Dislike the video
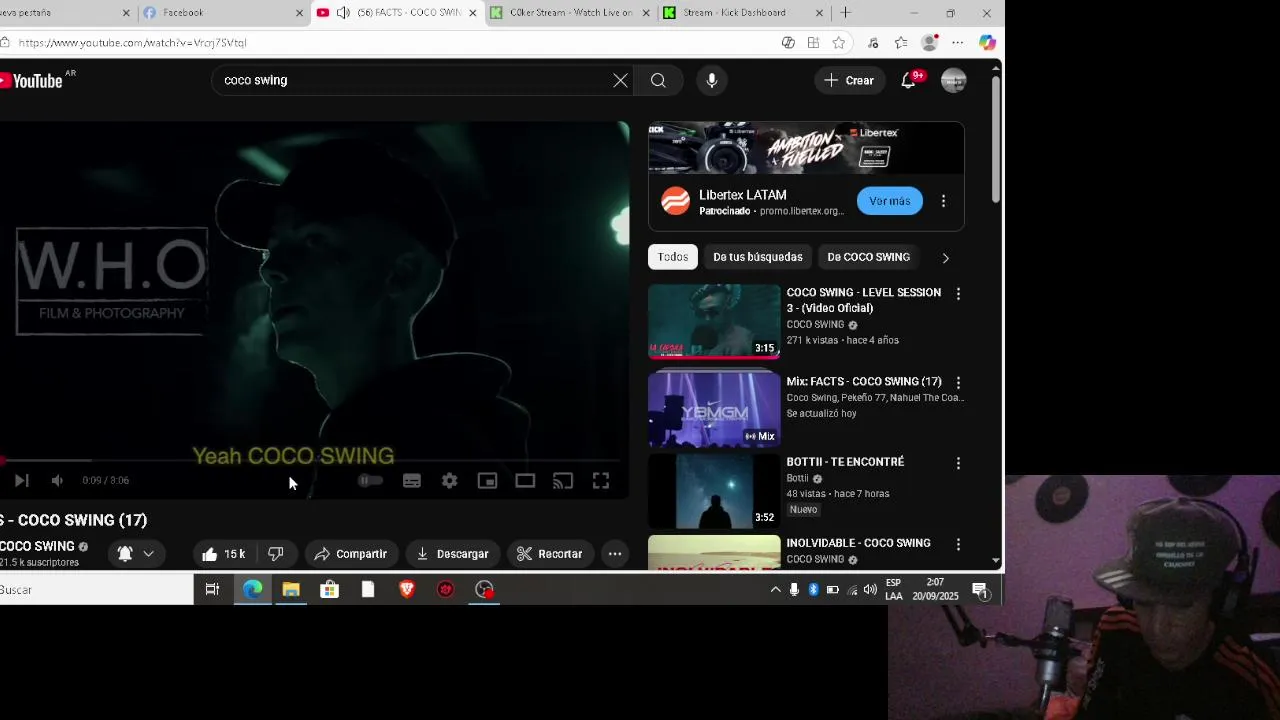The height and width of the screenshot is (720, 1280). pyautogui.click(x=276, y=554)
